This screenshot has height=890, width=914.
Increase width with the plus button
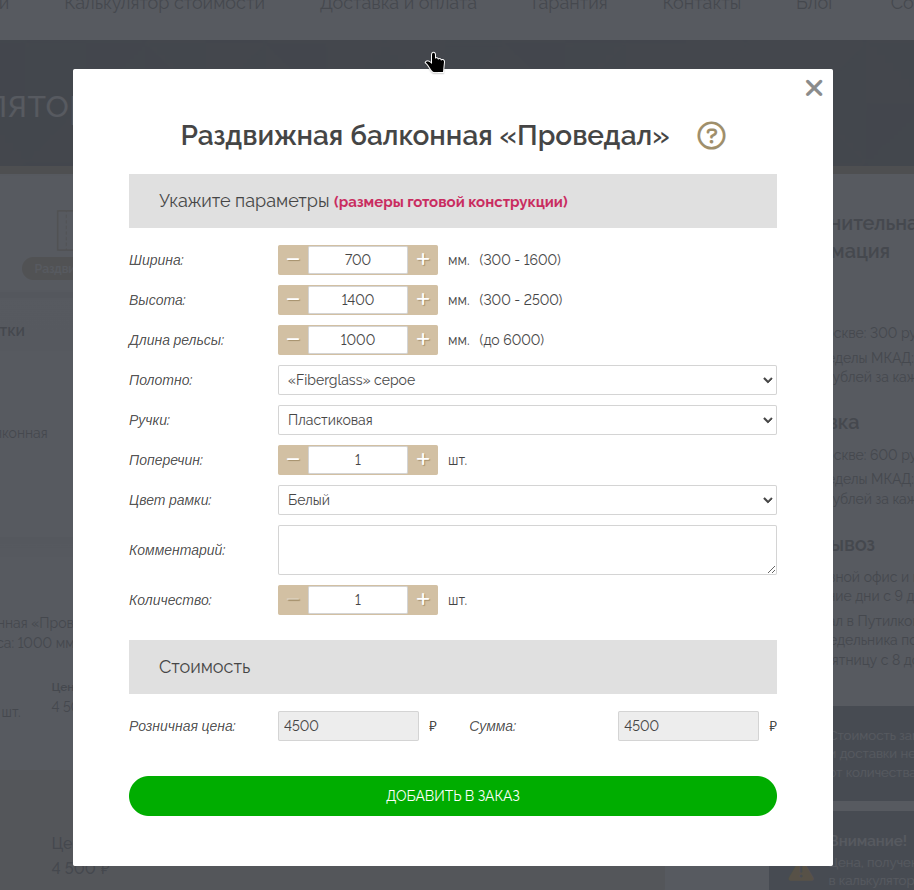[x=423, y=260]
